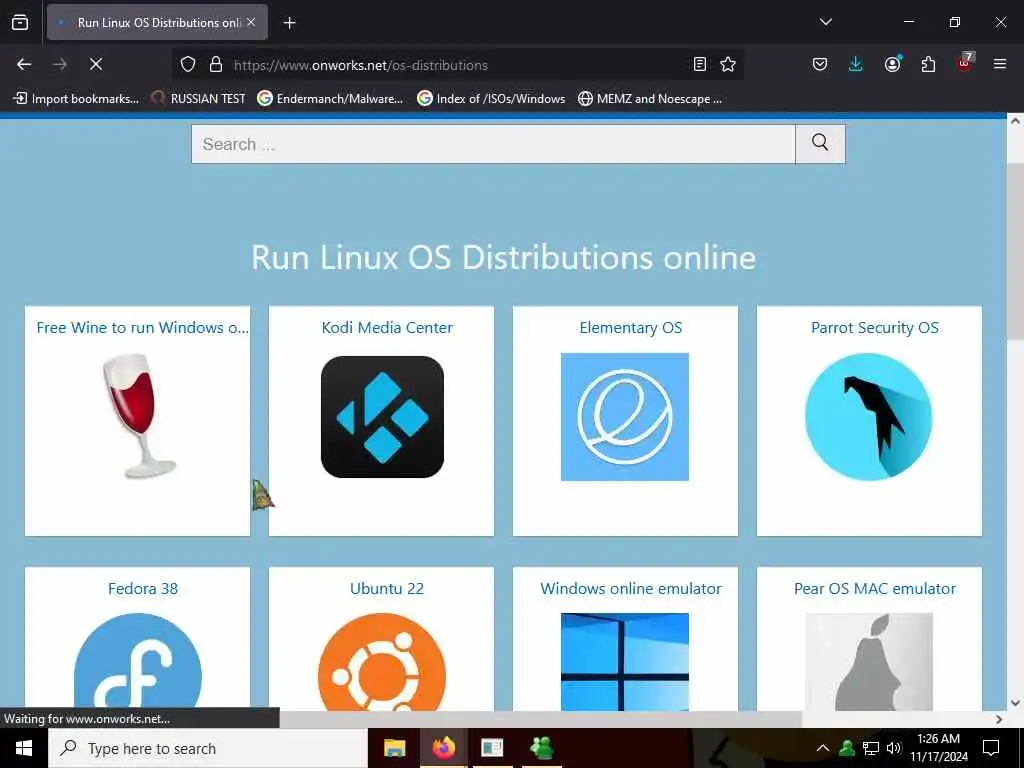
Task: Open the Windows Start menu
Action: coord(24,748)
